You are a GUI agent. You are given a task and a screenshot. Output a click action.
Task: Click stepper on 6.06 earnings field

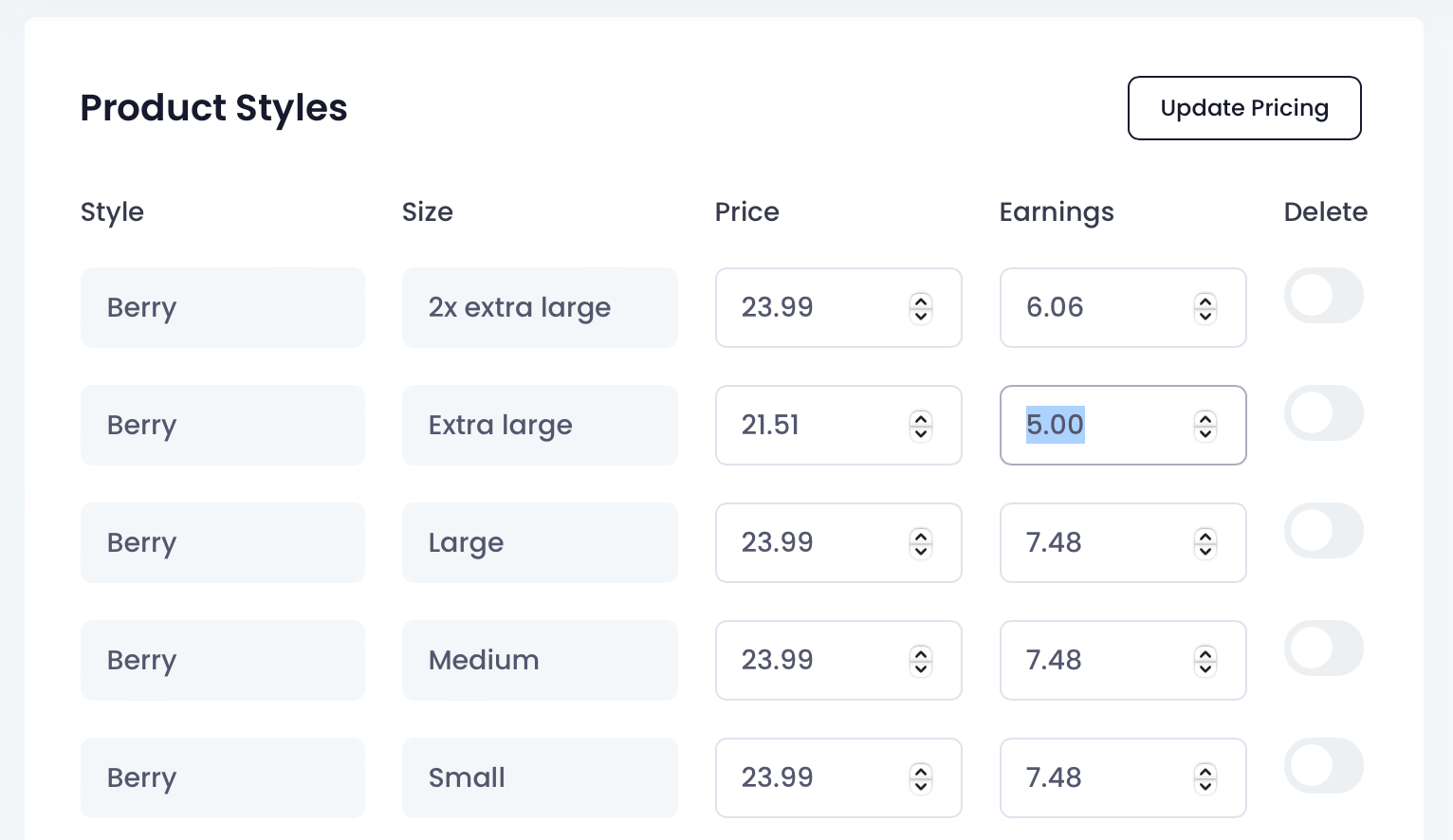[1205, 308]
